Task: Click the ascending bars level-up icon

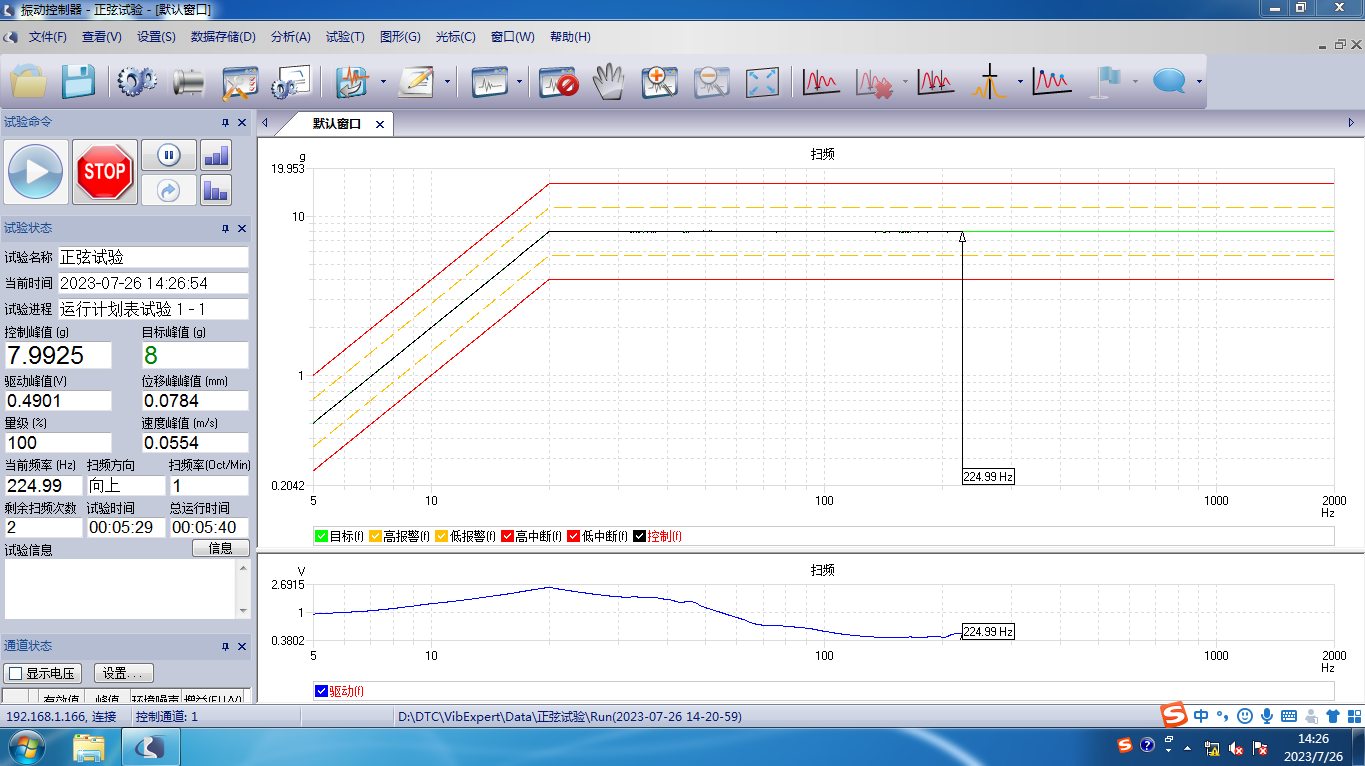Action: [216, 155]
